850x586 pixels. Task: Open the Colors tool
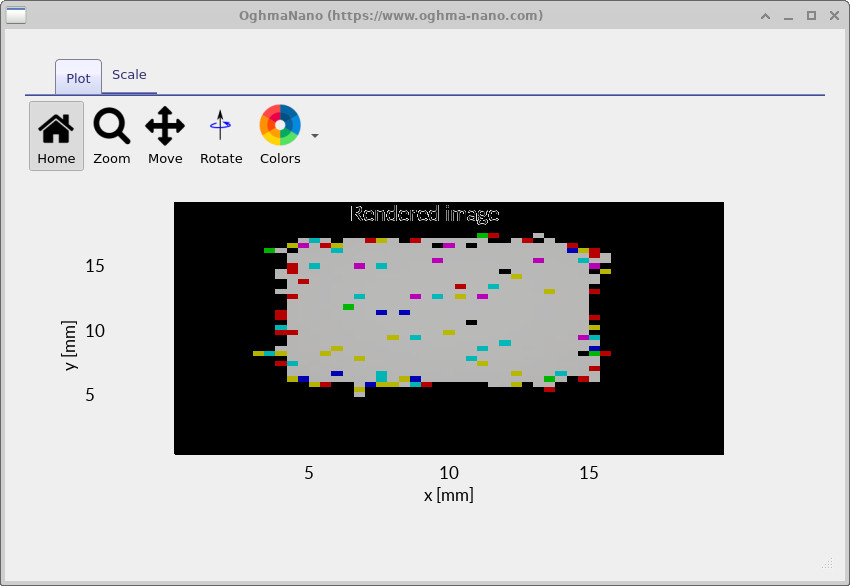click(279, 135)
